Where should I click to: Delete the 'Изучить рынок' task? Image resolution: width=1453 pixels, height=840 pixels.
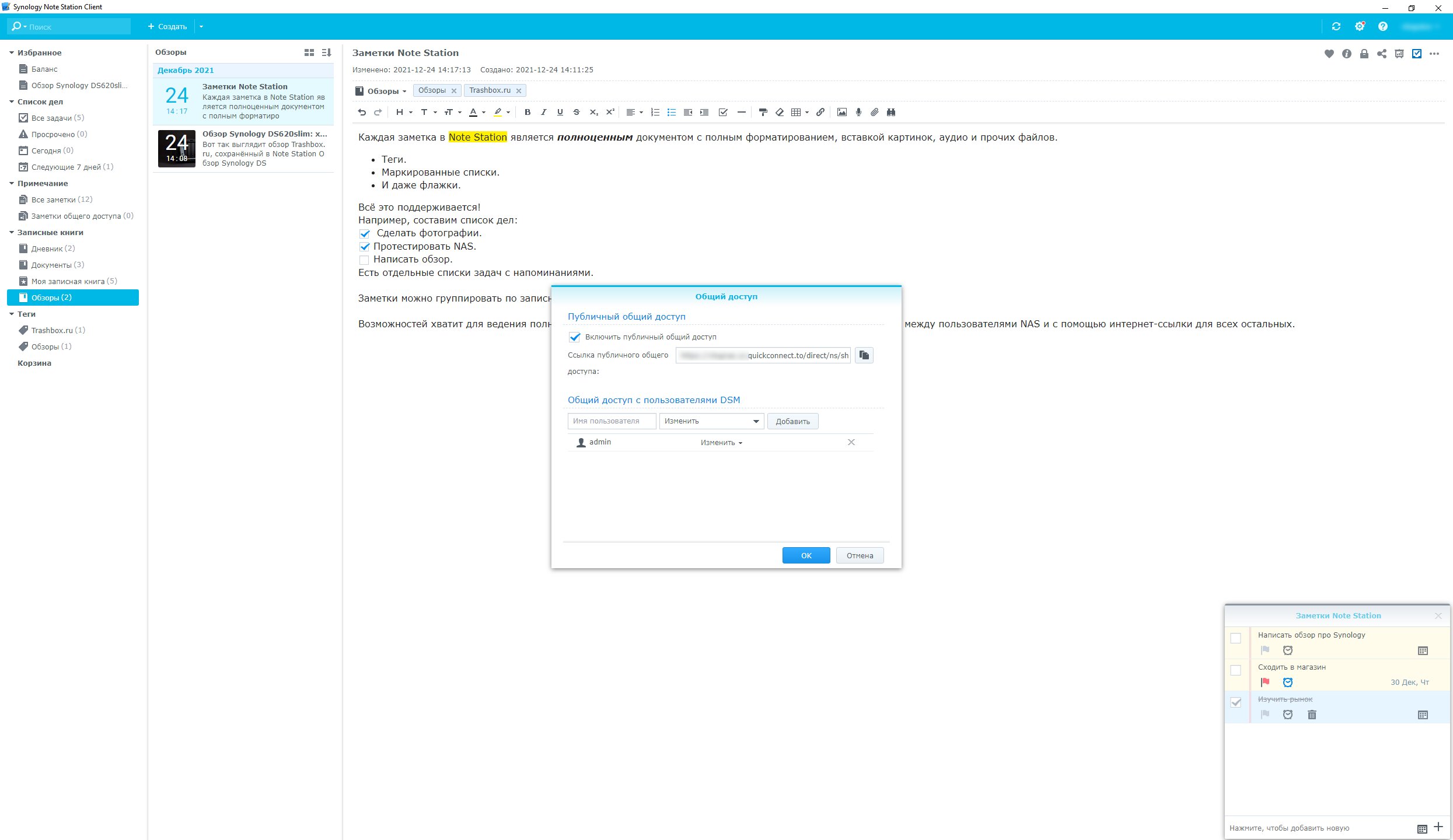pos(1312,715)
